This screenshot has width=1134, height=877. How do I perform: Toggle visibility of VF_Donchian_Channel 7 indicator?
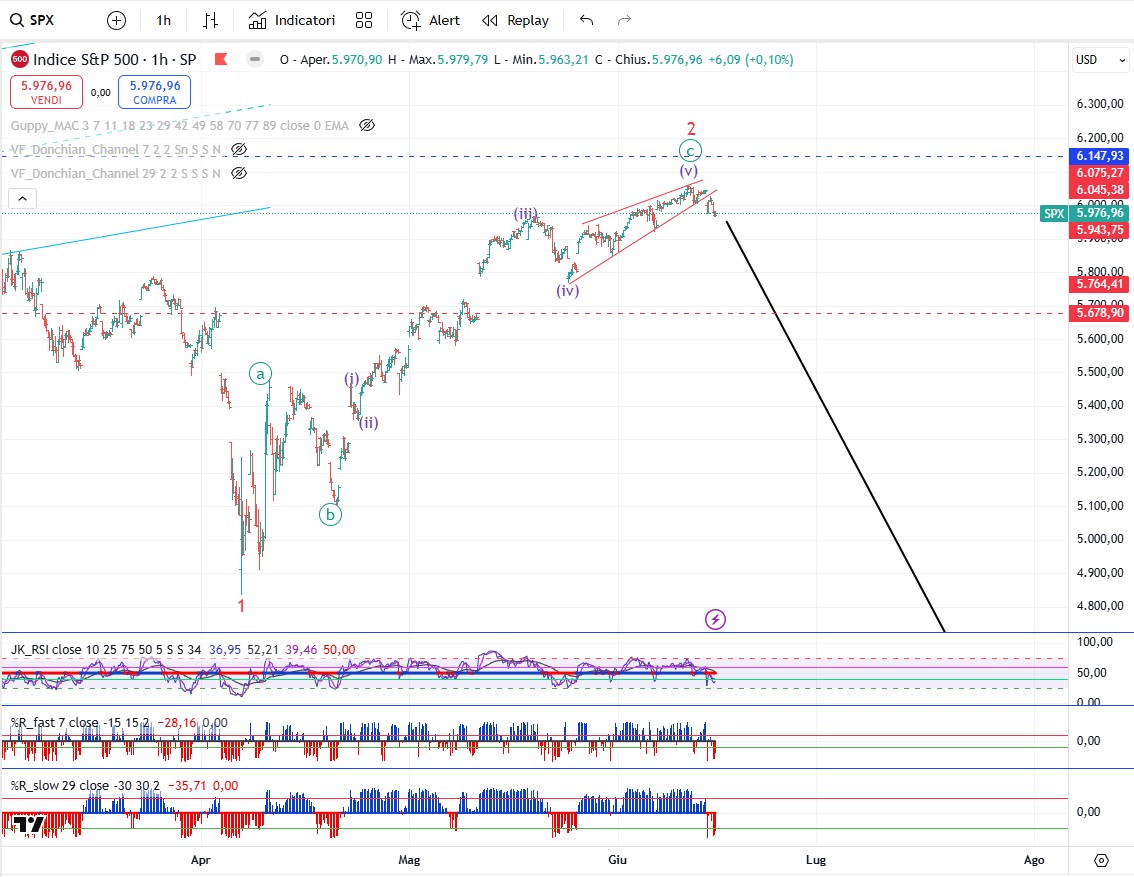(239, 150)
